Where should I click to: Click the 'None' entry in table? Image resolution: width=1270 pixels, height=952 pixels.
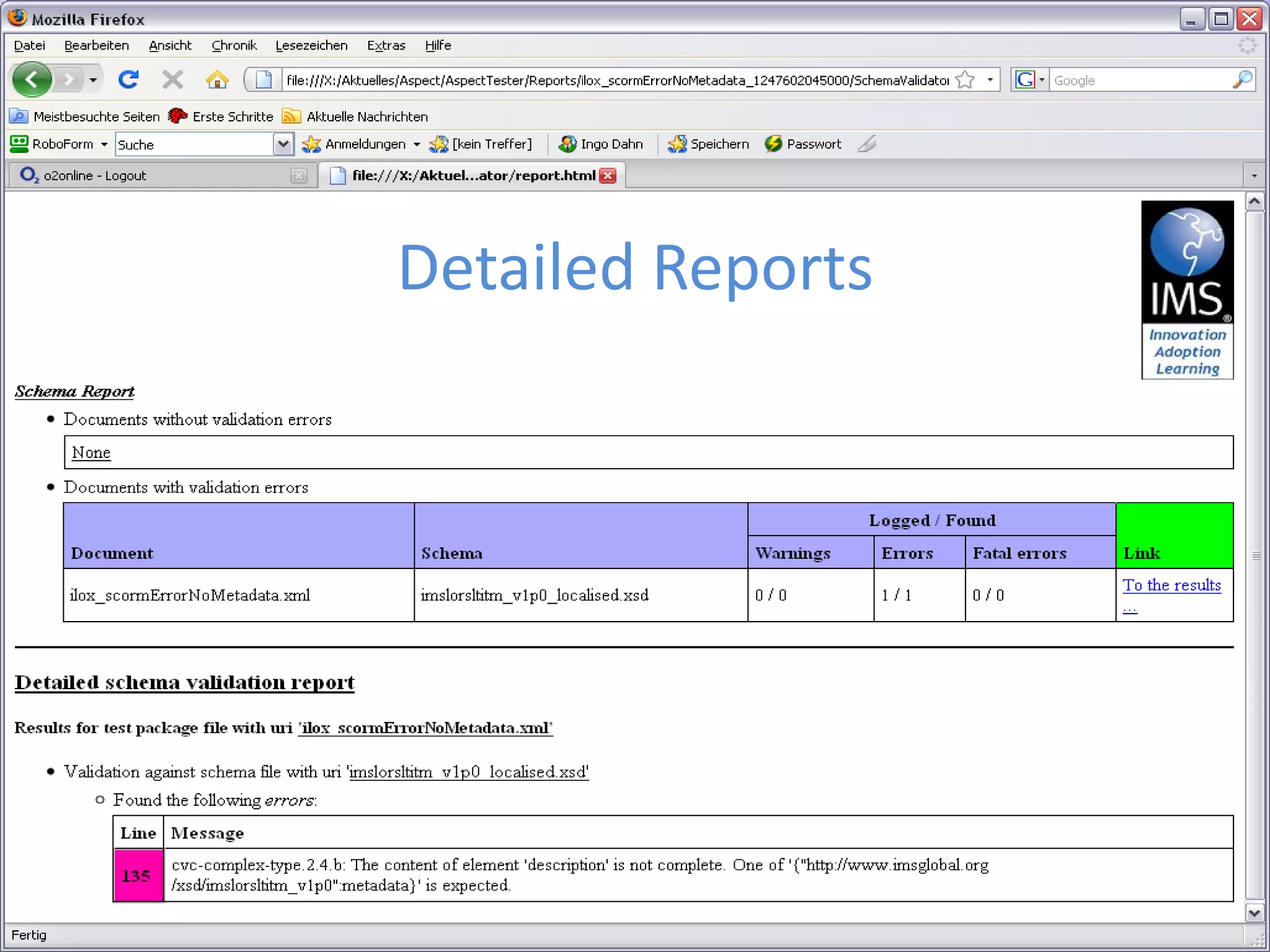91,452
